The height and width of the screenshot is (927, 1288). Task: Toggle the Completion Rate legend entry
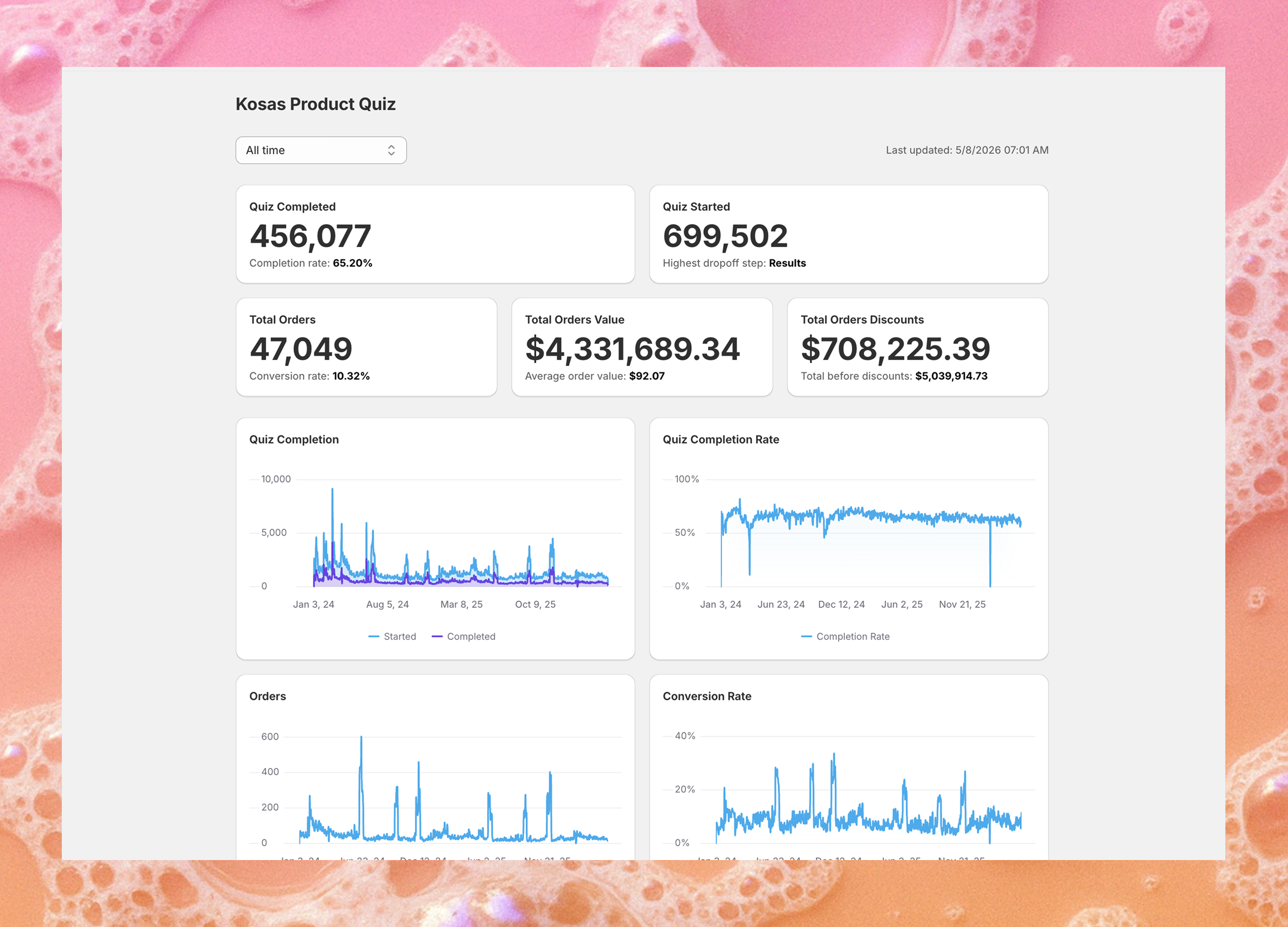[x=845, y=636]
